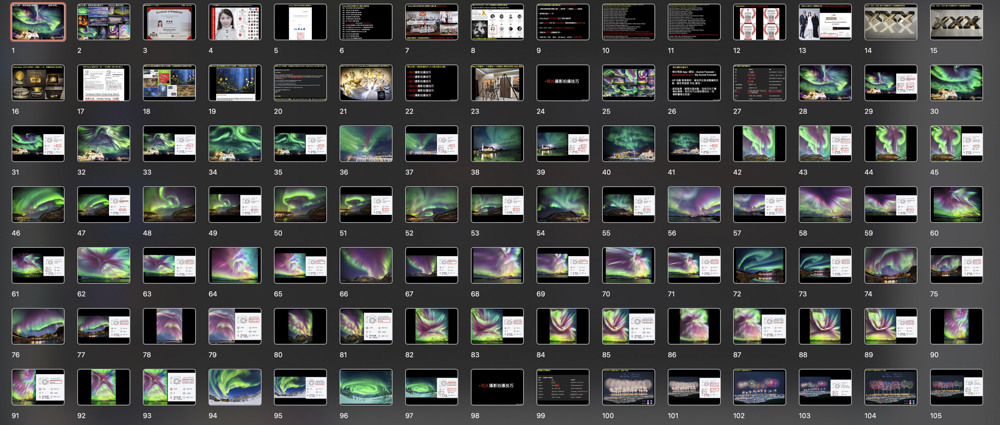Open slide 98 black section title thumbnail
This screenshot has width=1000, height=425.
(x=497, y=387)
